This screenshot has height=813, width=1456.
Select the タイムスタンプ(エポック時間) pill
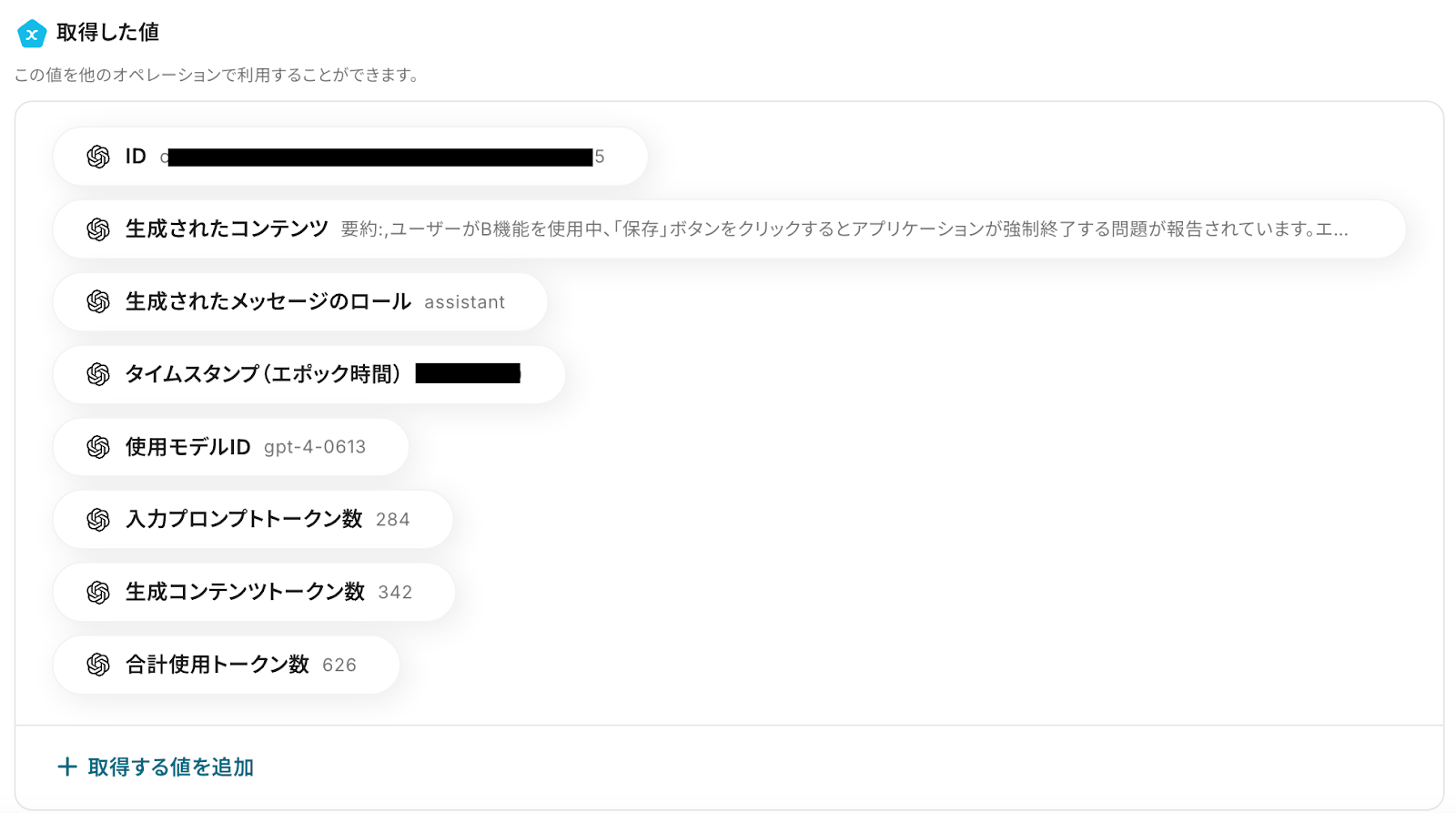click(309, 374)
